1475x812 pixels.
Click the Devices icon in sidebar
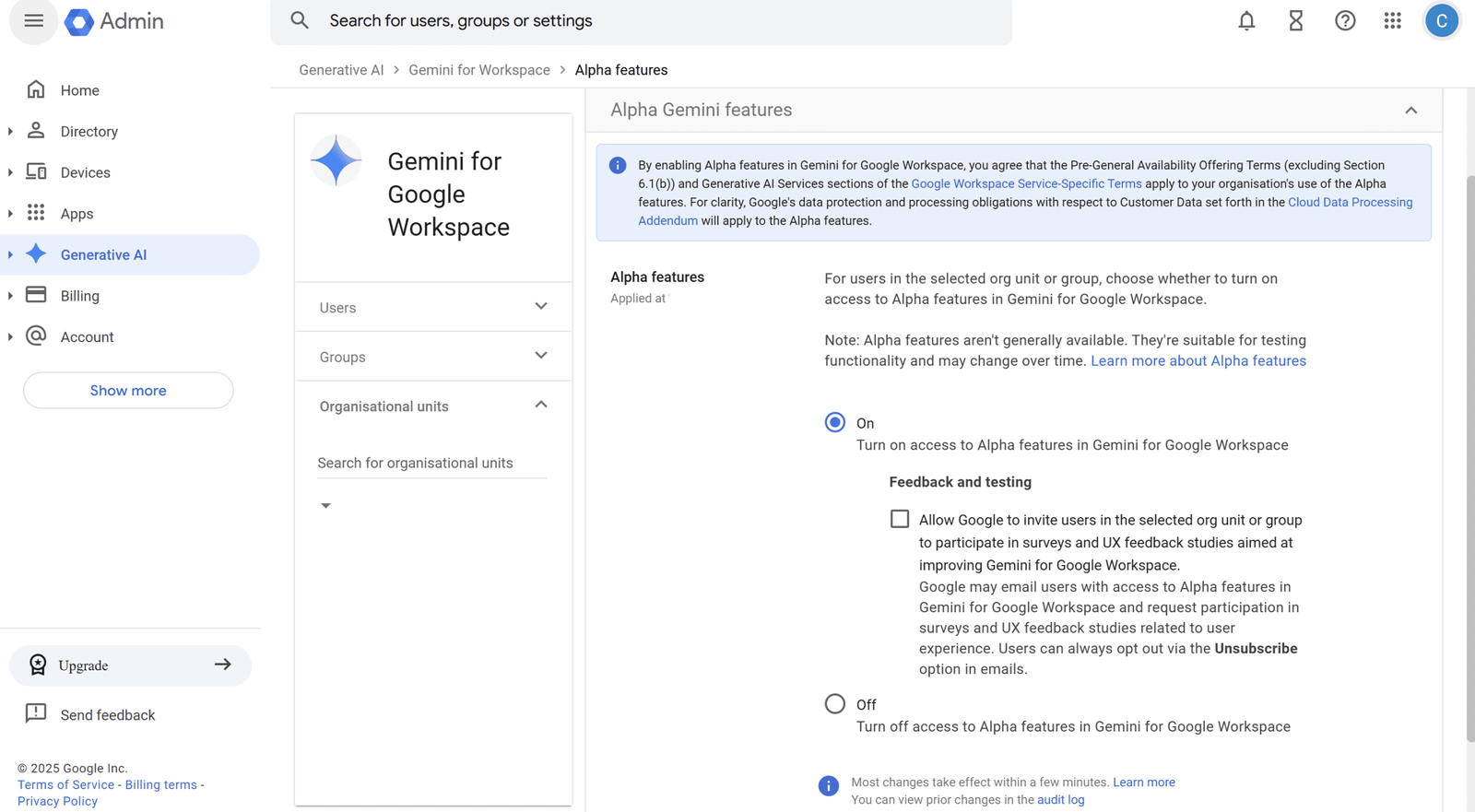pos(36,171)
